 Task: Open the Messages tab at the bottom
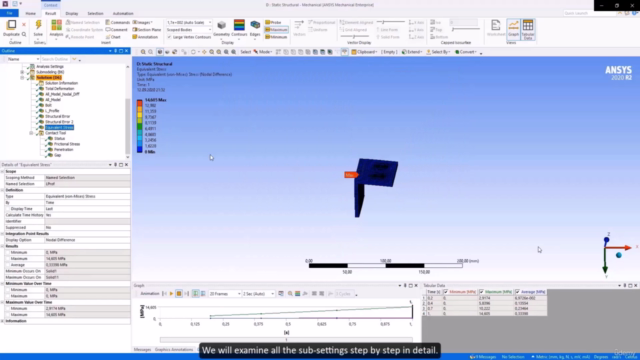click(142, 349)
